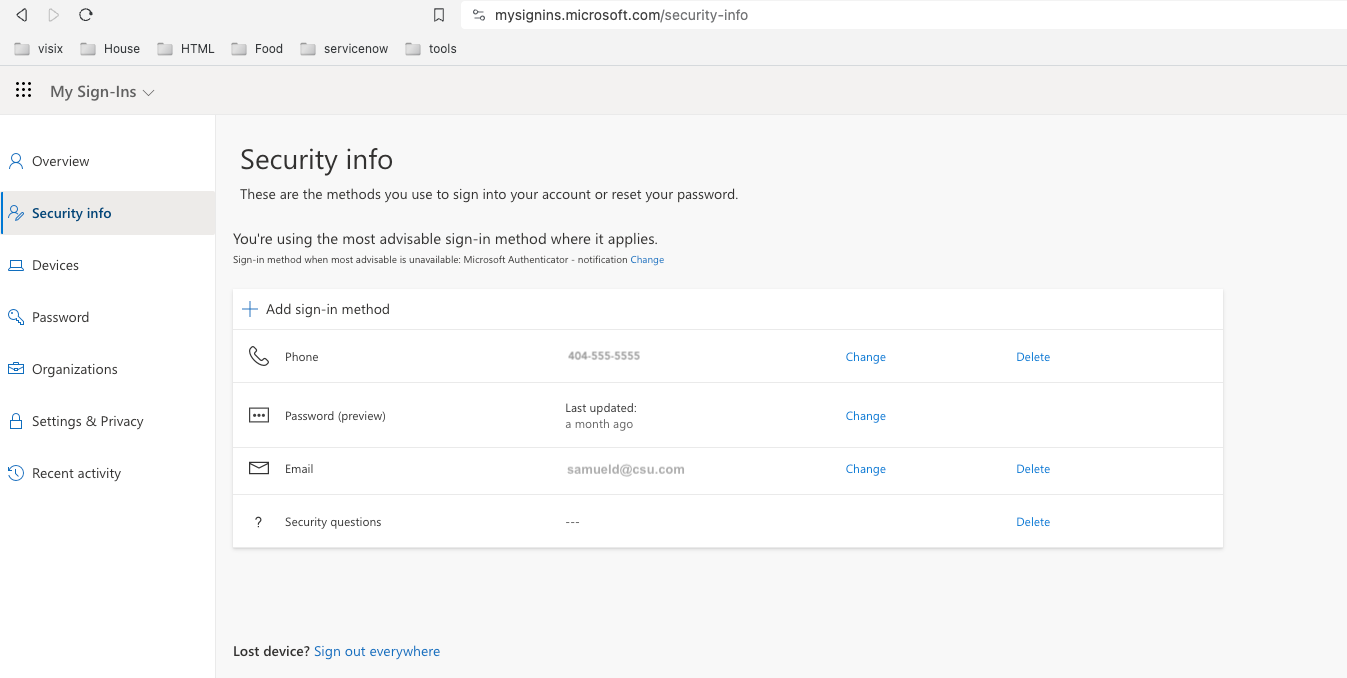Click the browser reload icon
This screenshot has width=1347, height=678.
pyautogui.click(x=86, y=15)
